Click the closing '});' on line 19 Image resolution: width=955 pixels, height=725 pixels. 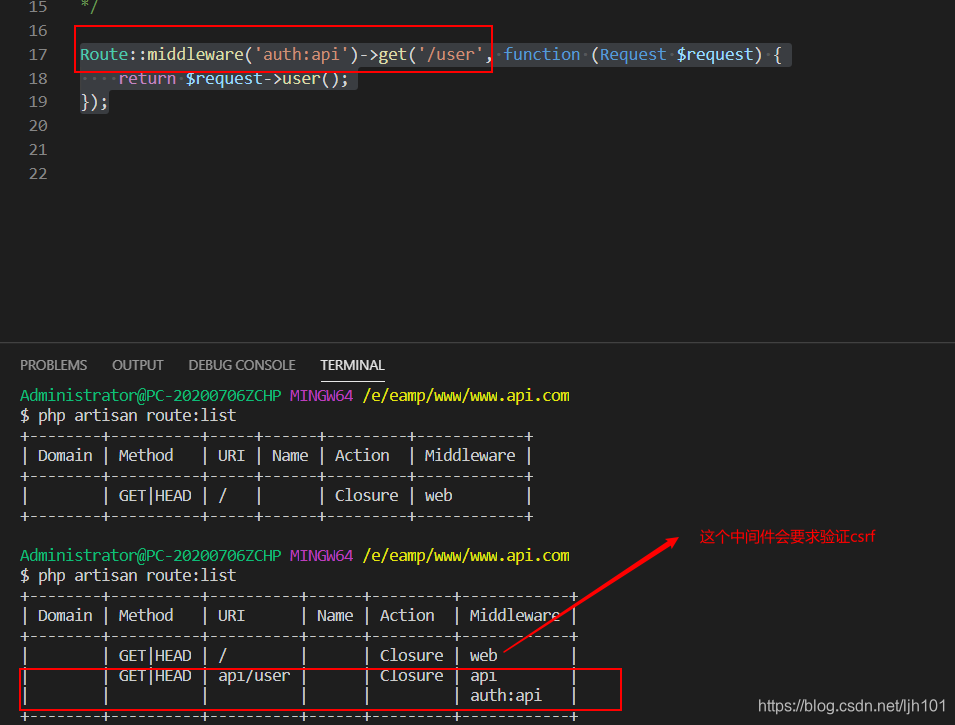coord(94,102)
